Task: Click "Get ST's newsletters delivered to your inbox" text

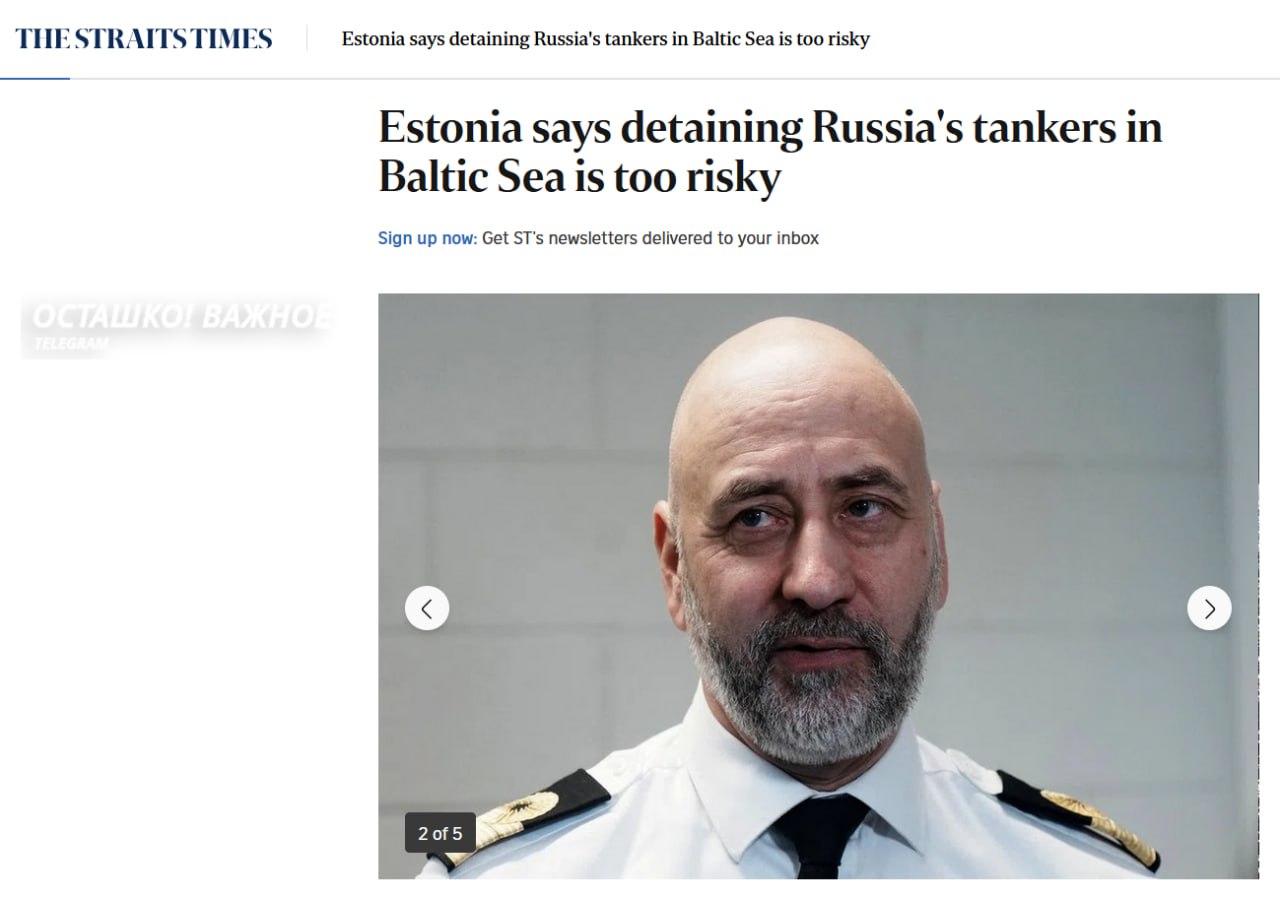Action: (650, 238)
